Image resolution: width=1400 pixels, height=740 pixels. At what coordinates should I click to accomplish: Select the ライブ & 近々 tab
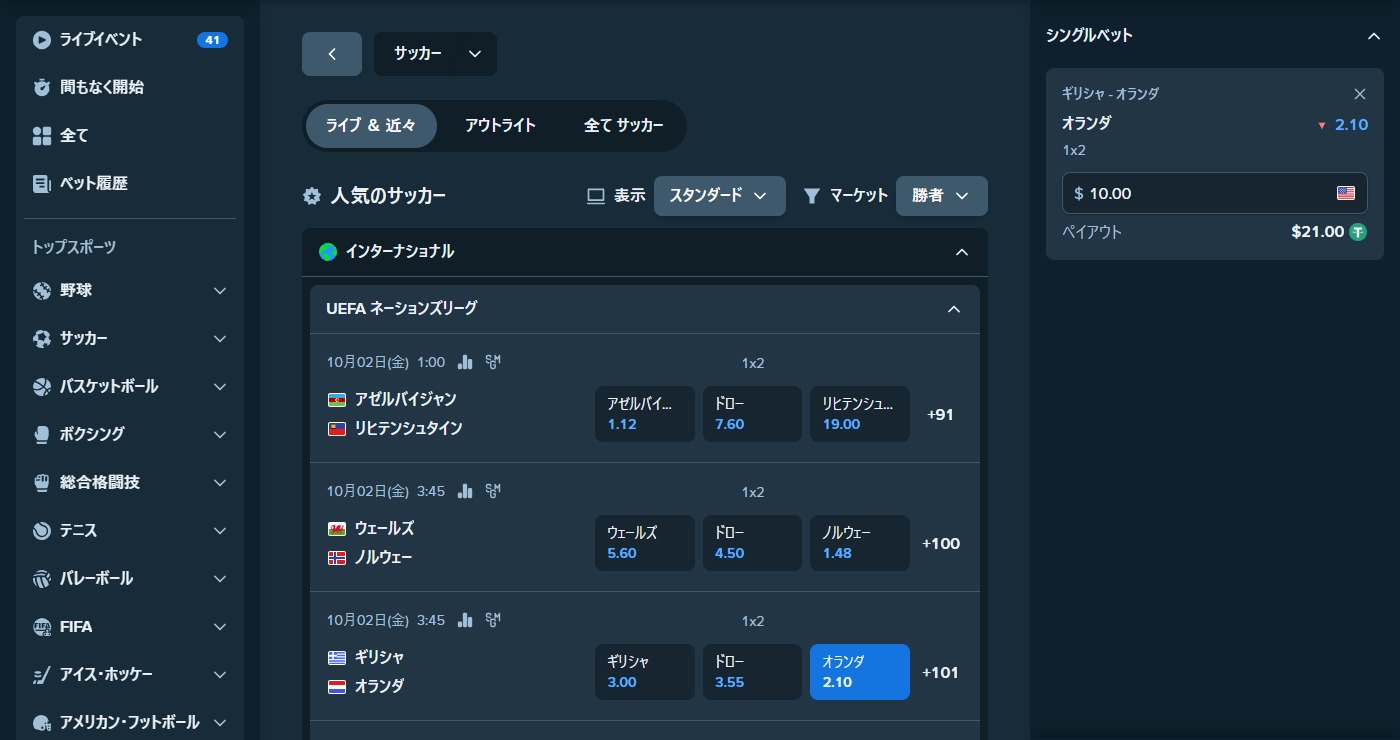371,126
